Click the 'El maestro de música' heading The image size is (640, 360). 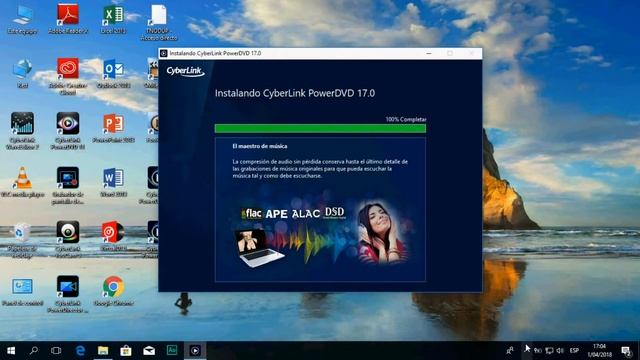pyautogui.click(x=260, y=146)
